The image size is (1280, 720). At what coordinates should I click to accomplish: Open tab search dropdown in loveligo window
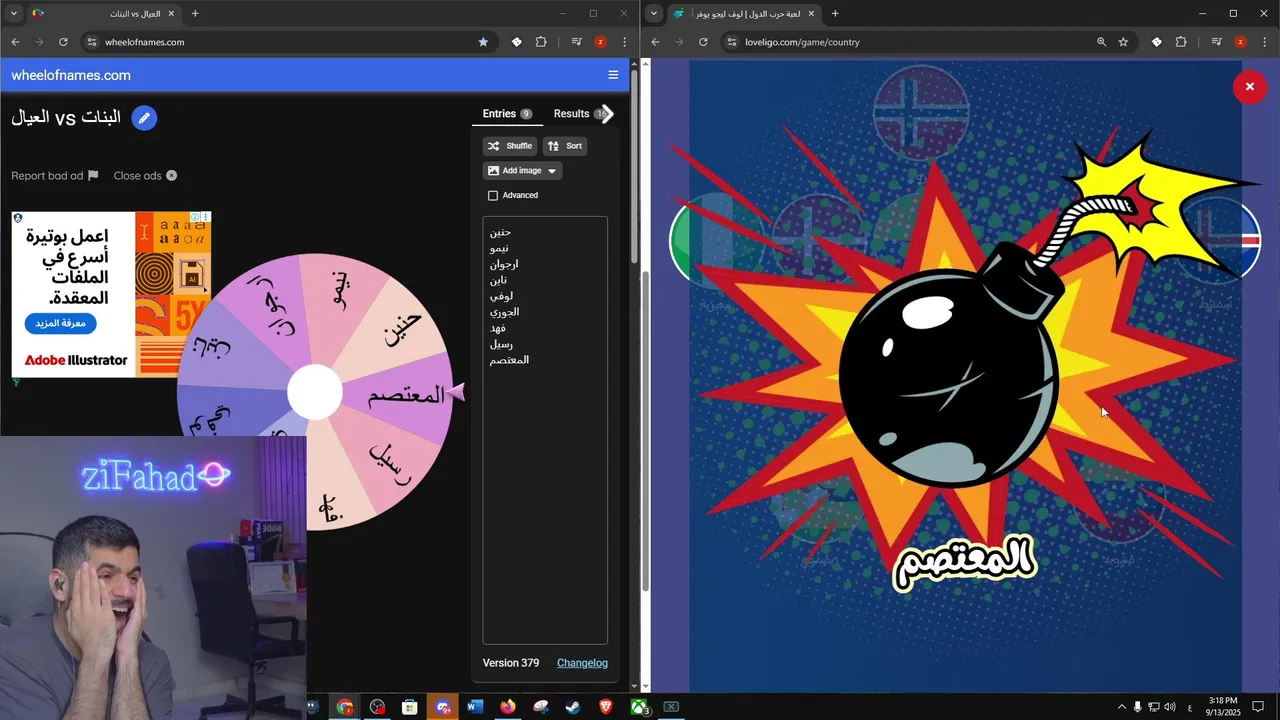(x=653, y=13)
